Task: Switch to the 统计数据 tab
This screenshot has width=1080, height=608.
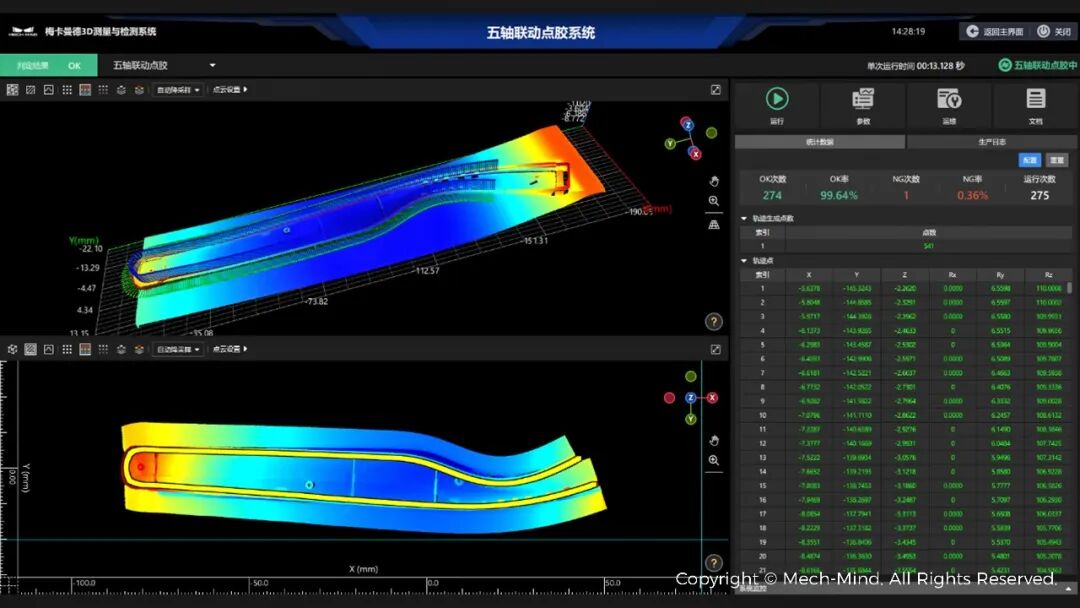Action: 820,142
